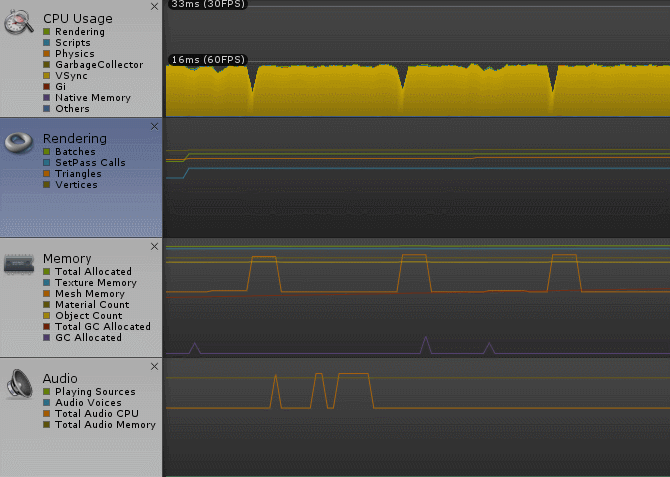Click the Total Audio Memory label
Viewport: 670px width, 477px height.
point(105,425)
